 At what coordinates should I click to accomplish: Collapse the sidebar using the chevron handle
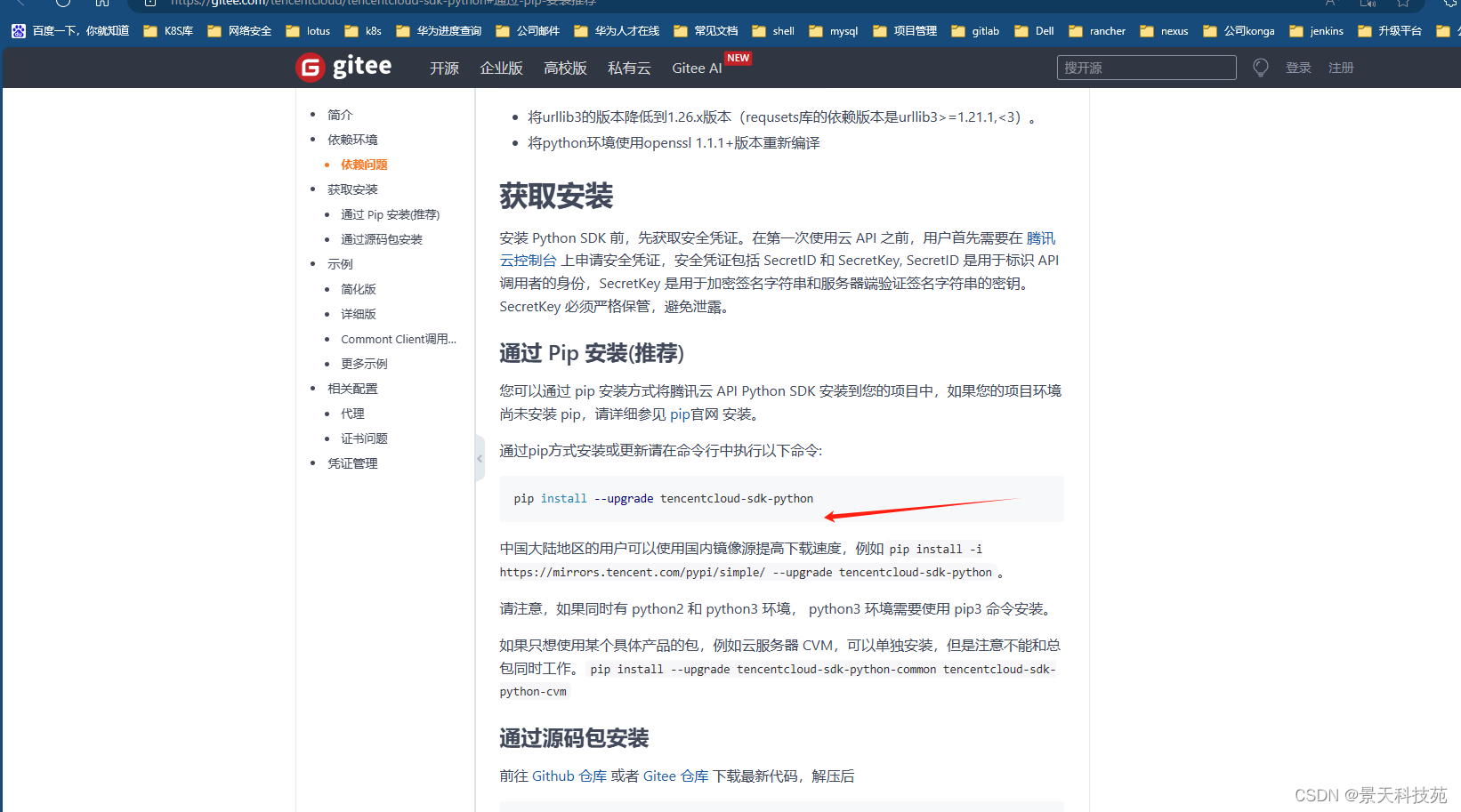[479, 458]
